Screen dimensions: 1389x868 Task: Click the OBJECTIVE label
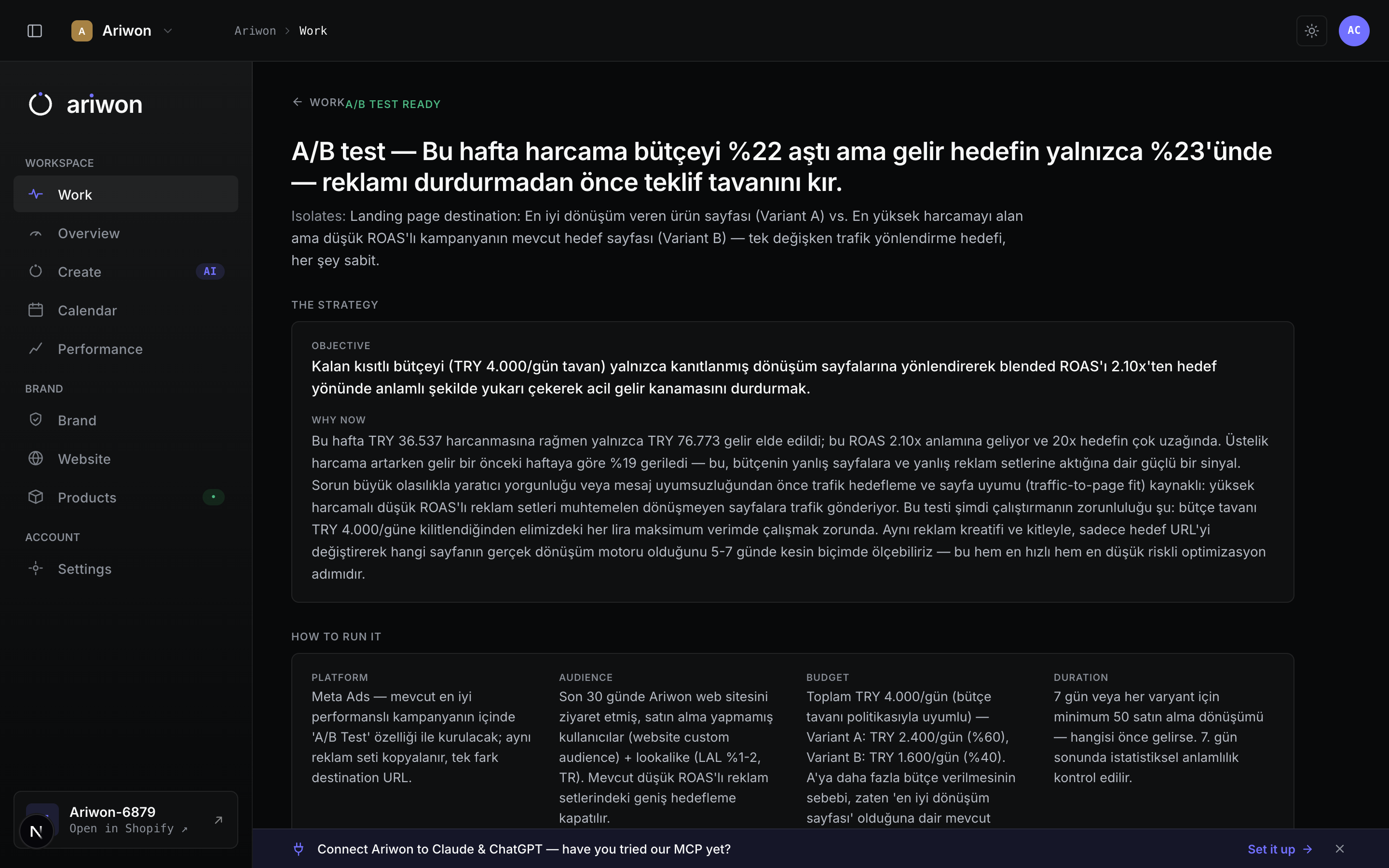pyautogui.click(x=341, y=346)
